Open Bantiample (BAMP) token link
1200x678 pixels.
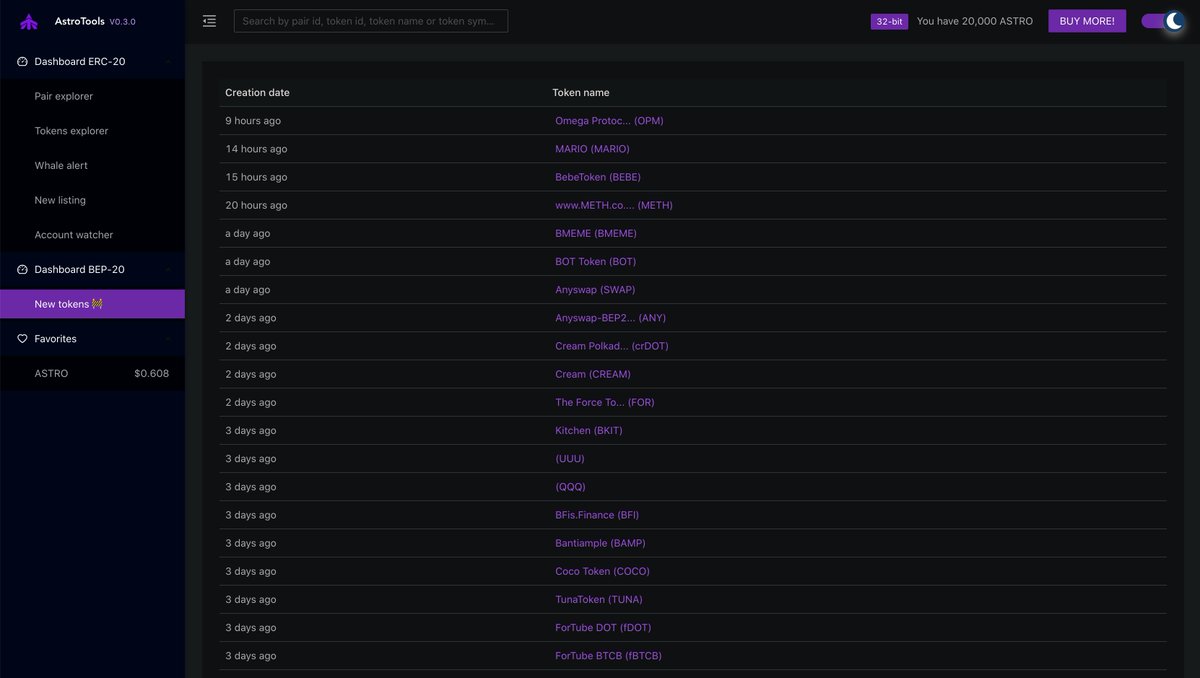point(600,543)
